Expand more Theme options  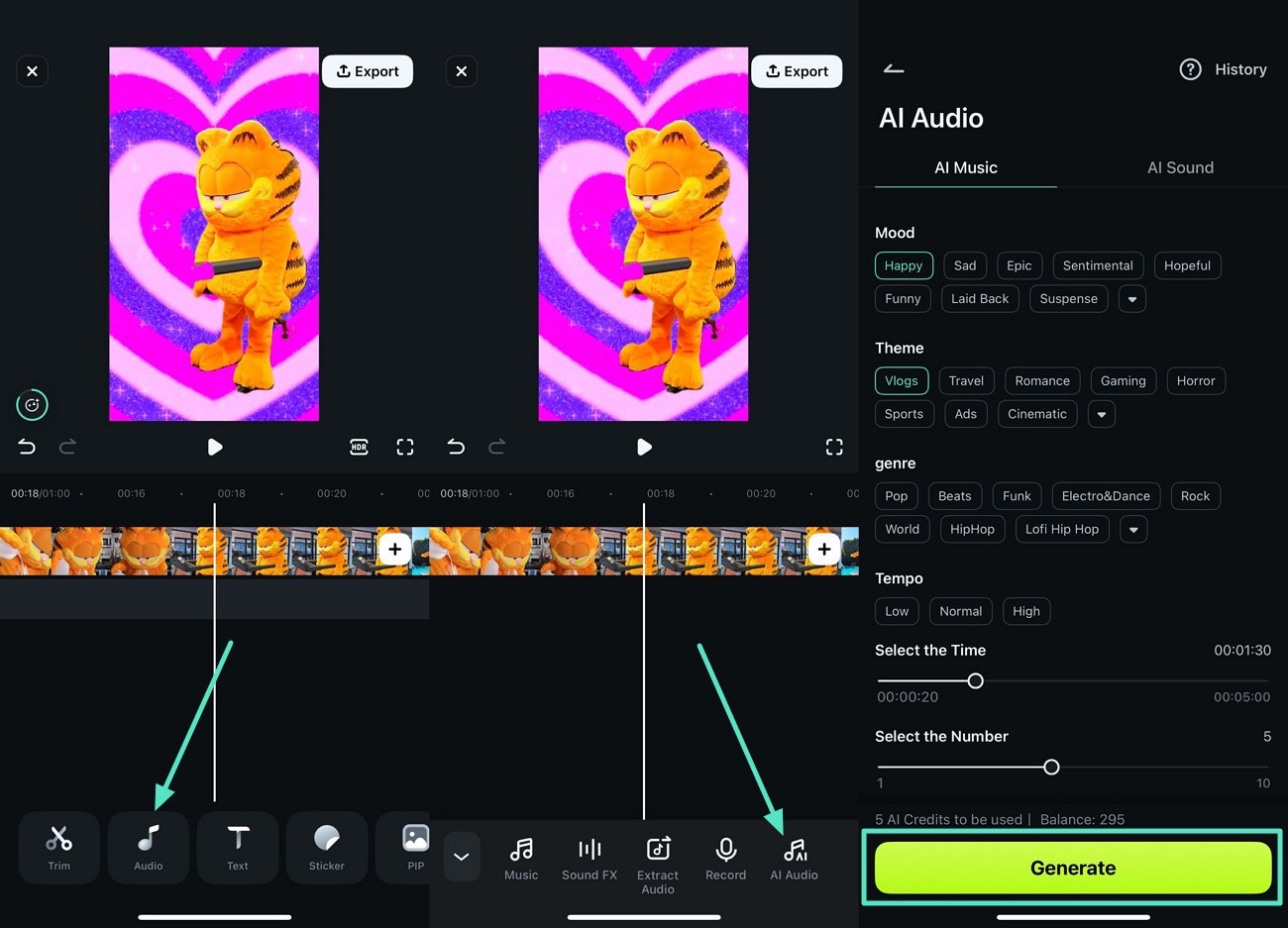pyautogui.click(x=1102, y=414)
